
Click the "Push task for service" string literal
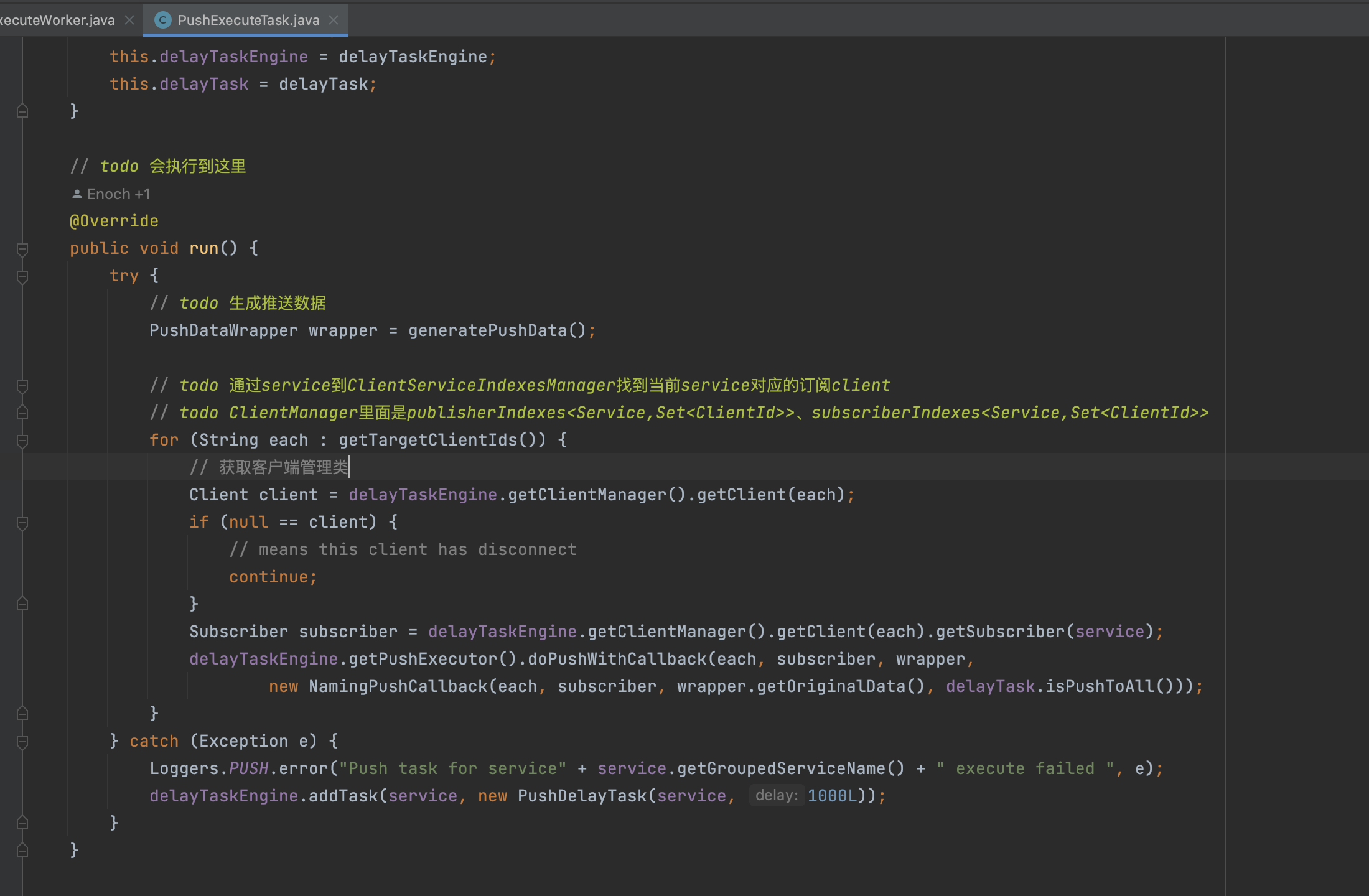point(452,768)
